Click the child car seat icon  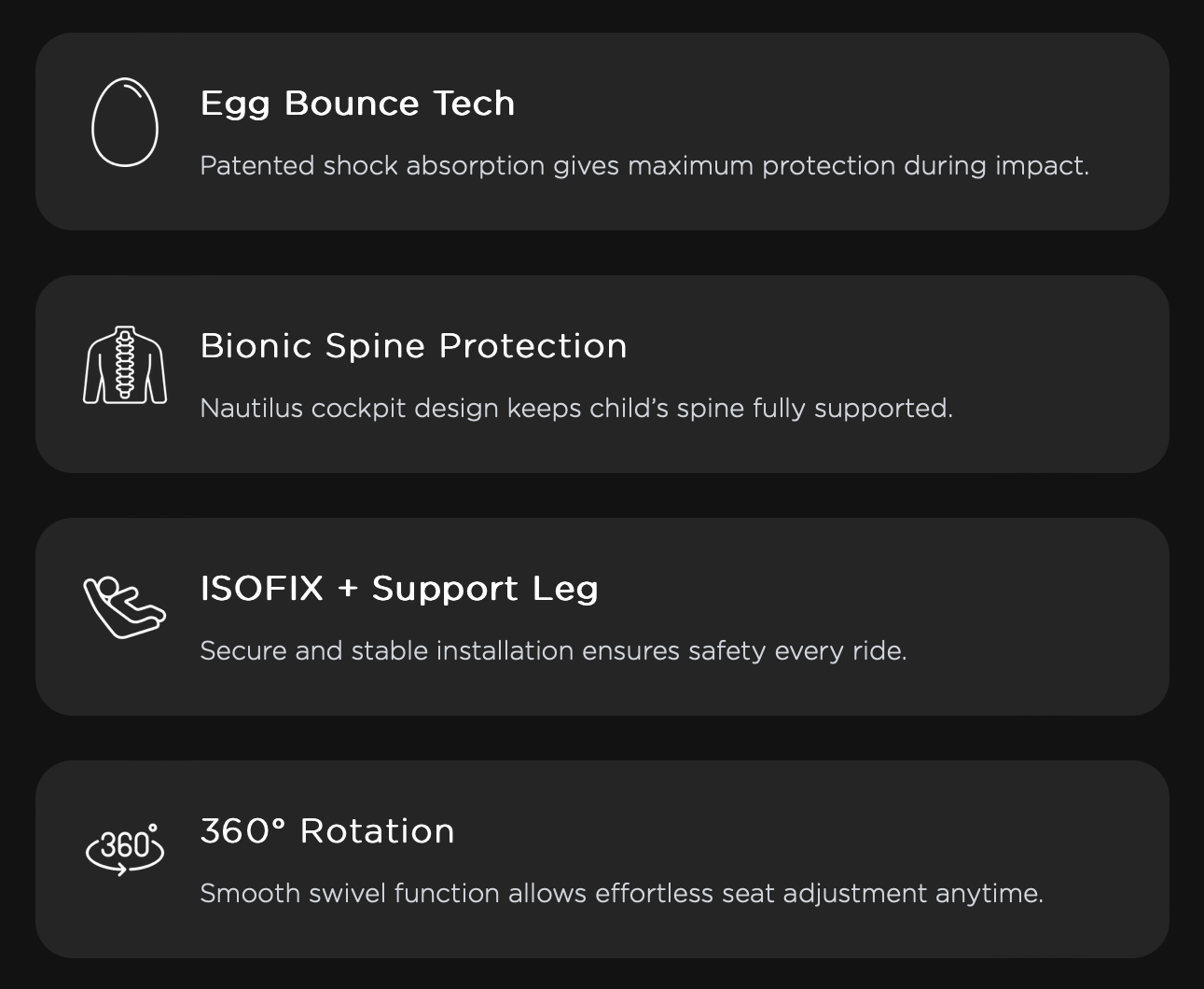click(125, 607)
